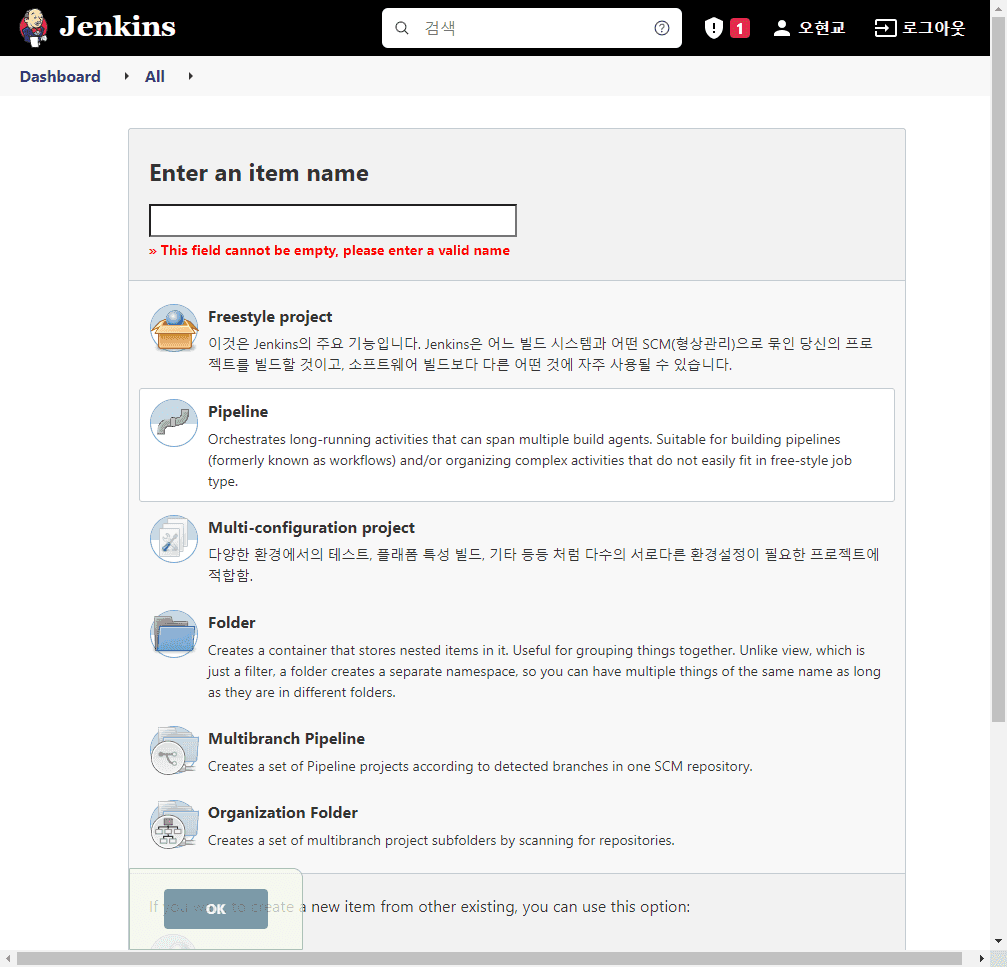
Task: Click the Freestyle project box icon
Action: [x=174, y=328]
